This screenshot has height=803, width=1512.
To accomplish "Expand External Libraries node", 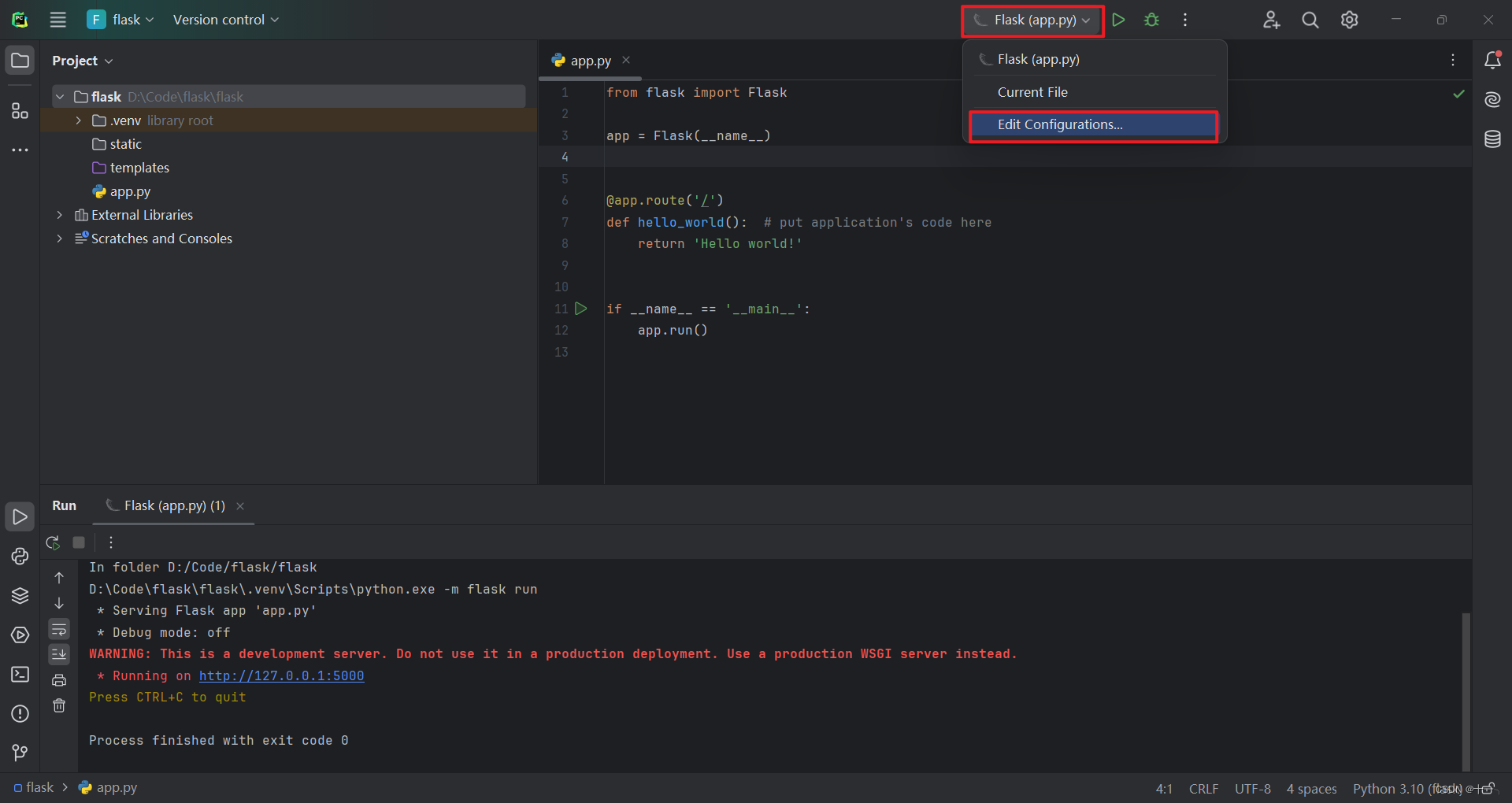I will point(60,215).
